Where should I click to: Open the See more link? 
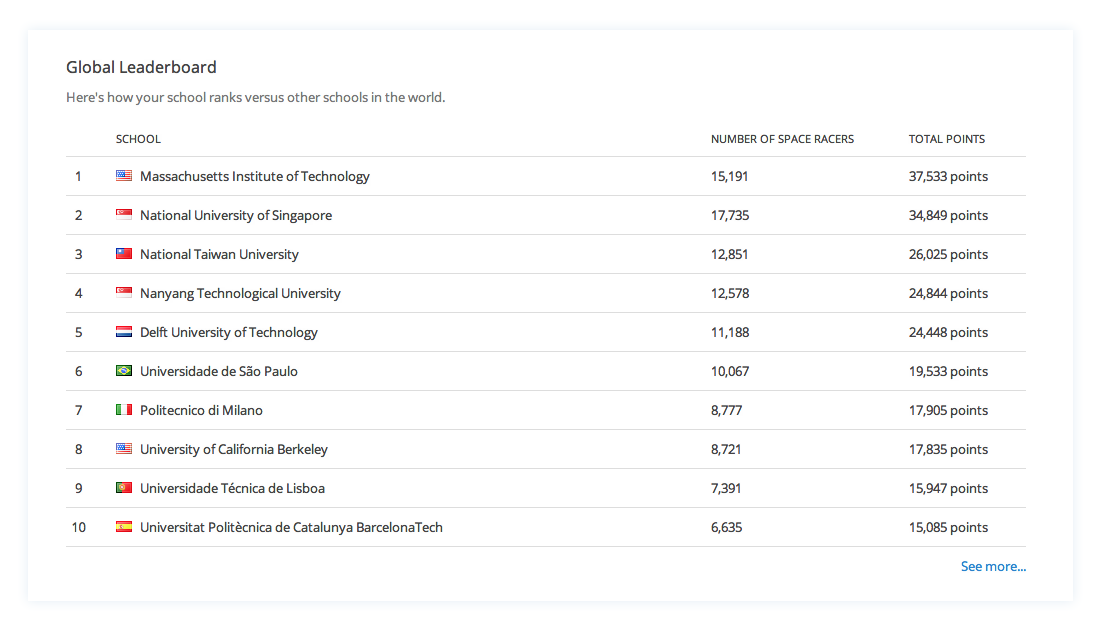point(993,566)
